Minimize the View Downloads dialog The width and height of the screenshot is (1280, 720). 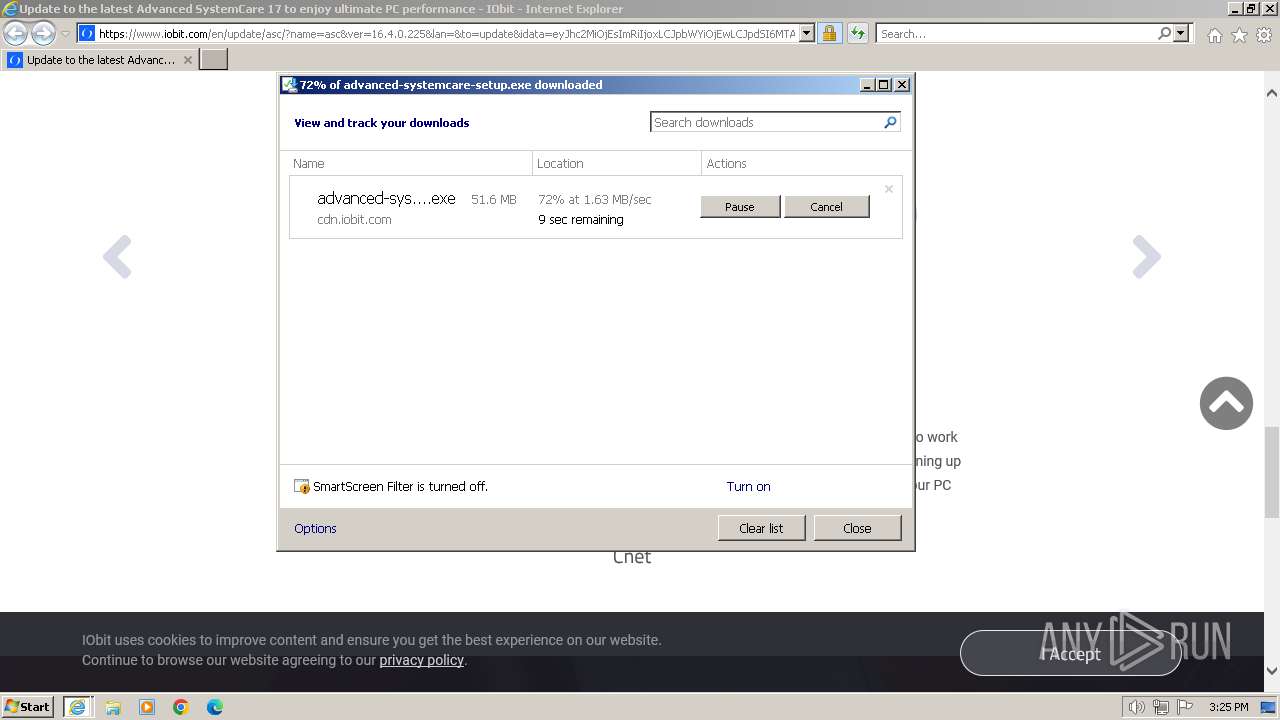coord(867,85)
